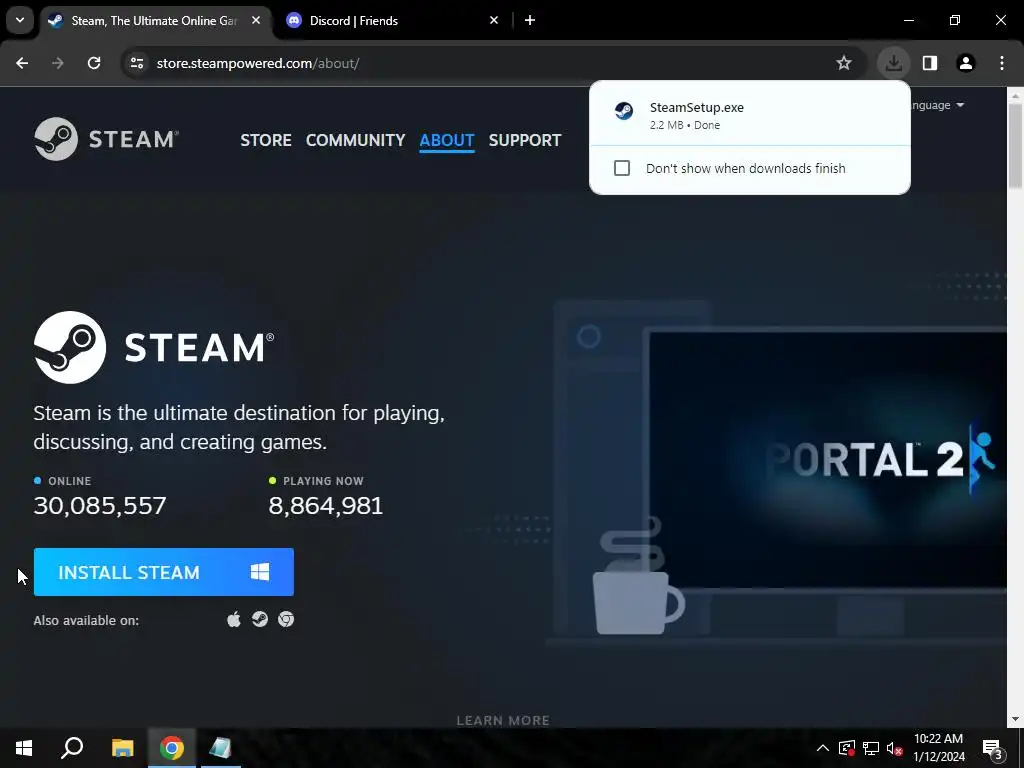Open File Explorer from taskbar
The image size is (1024, 768).
[122, 748]
